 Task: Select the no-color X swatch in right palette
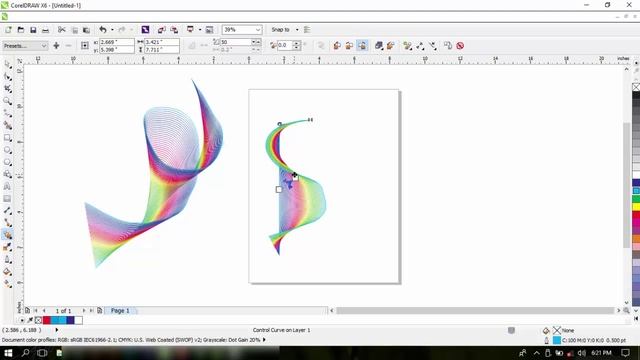point(636,87)
